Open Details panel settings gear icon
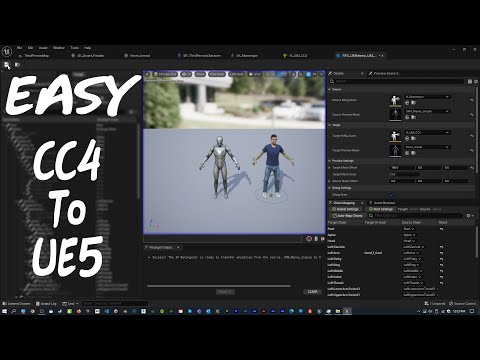480x360 pixels. coord(476,81)
